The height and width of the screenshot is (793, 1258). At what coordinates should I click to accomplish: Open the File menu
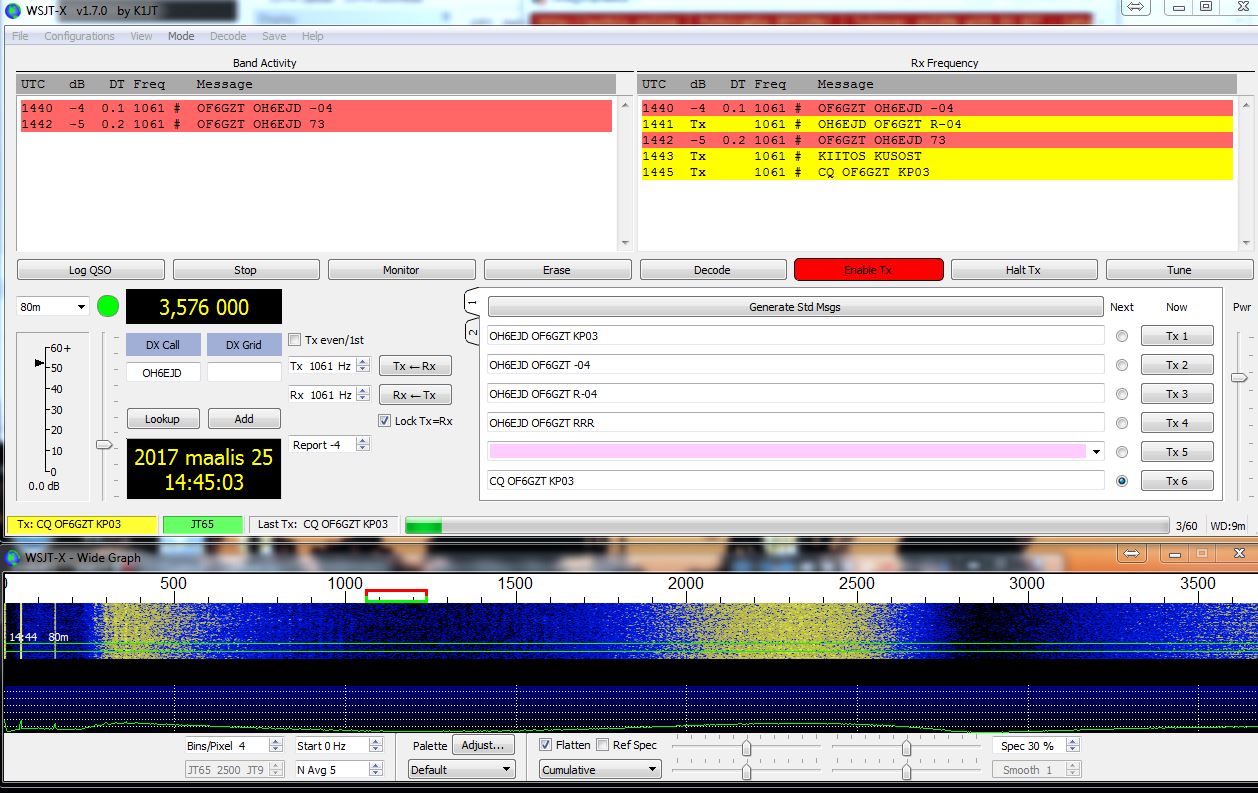click(20, 36)
